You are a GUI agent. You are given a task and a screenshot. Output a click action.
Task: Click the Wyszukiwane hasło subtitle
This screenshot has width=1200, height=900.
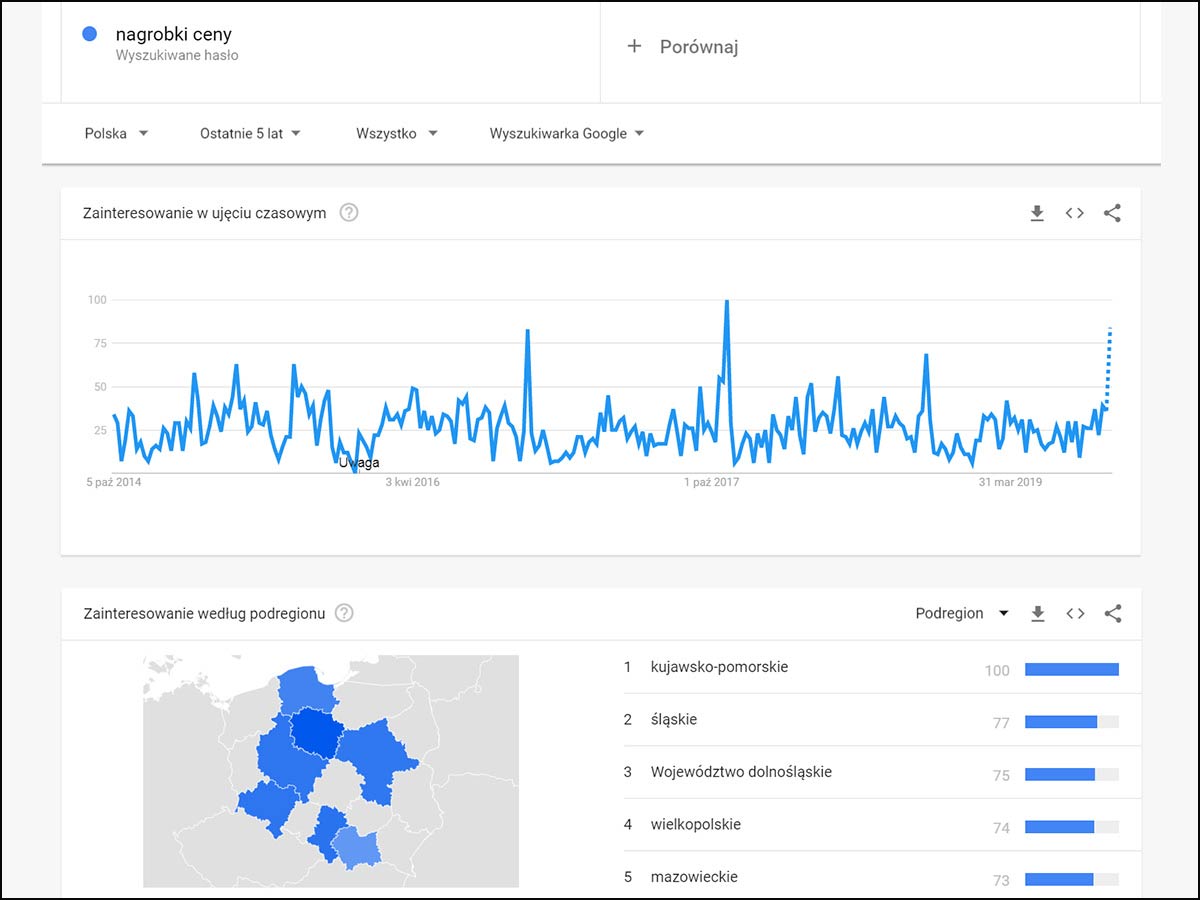tap(177, 56)
